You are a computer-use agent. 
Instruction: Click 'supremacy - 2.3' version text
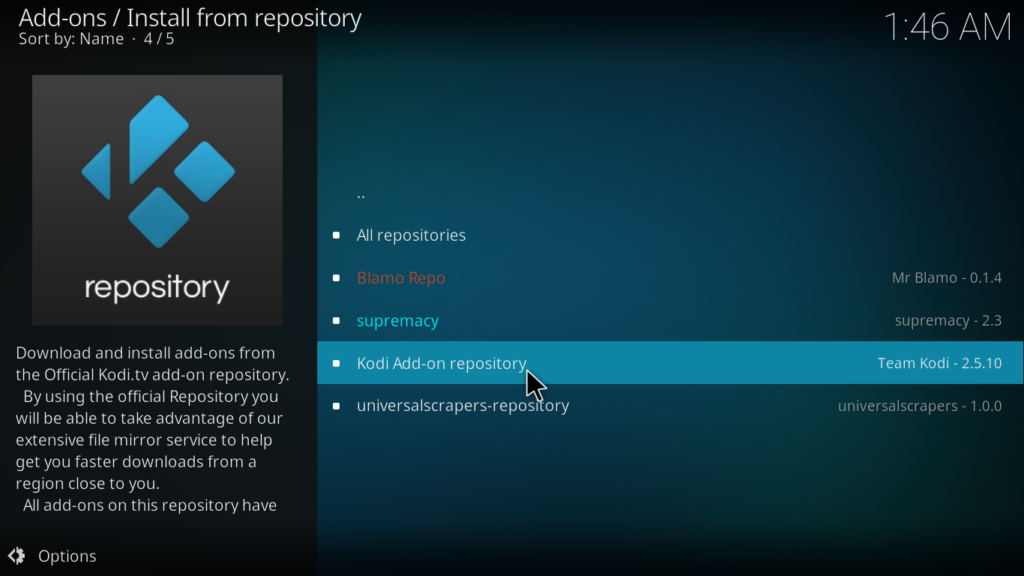[948, 321]
